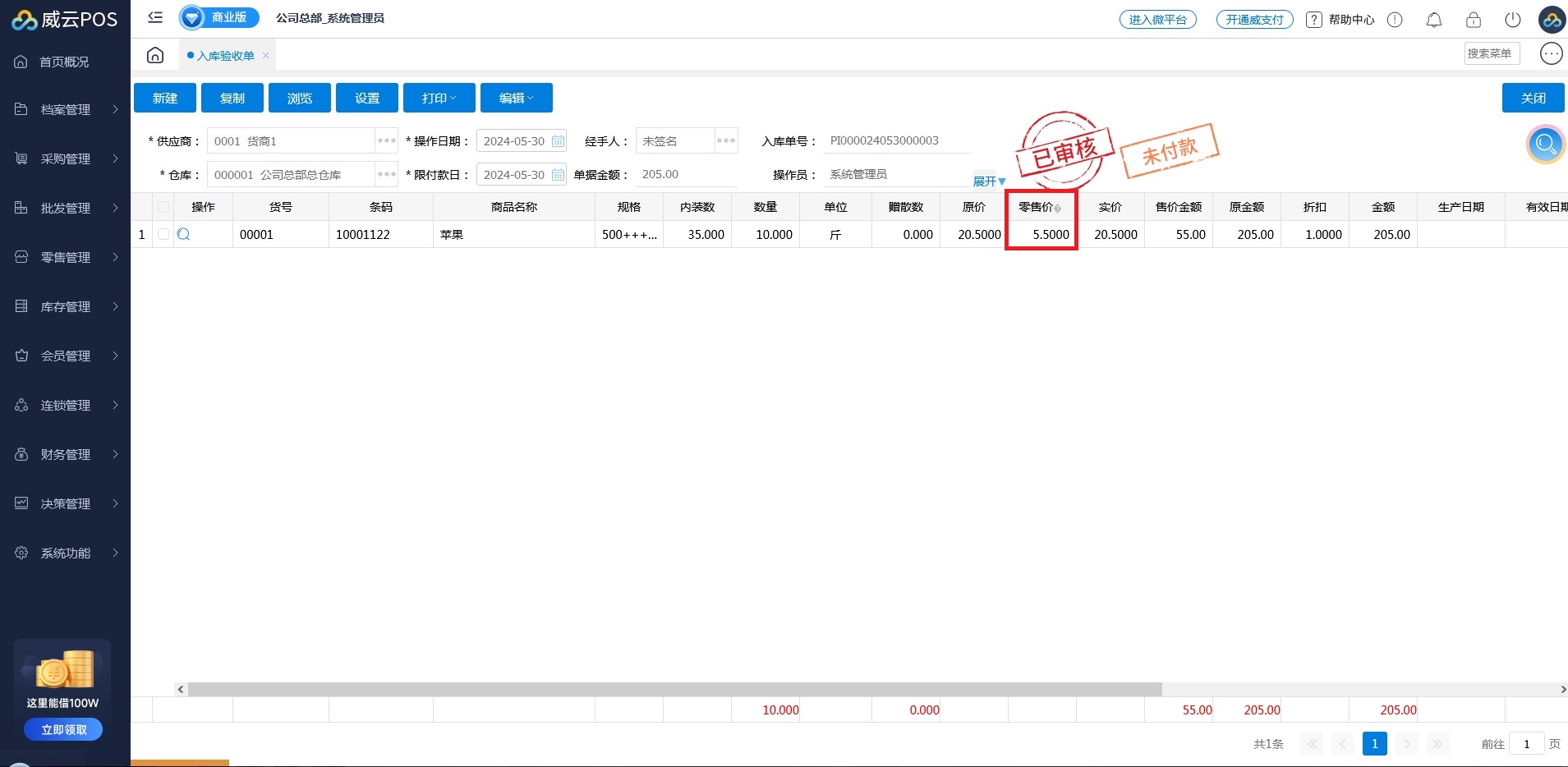Viewport: 1568px width, 767px height.
Task: Tick the checkbox for row 1
Action: [163, 235]
